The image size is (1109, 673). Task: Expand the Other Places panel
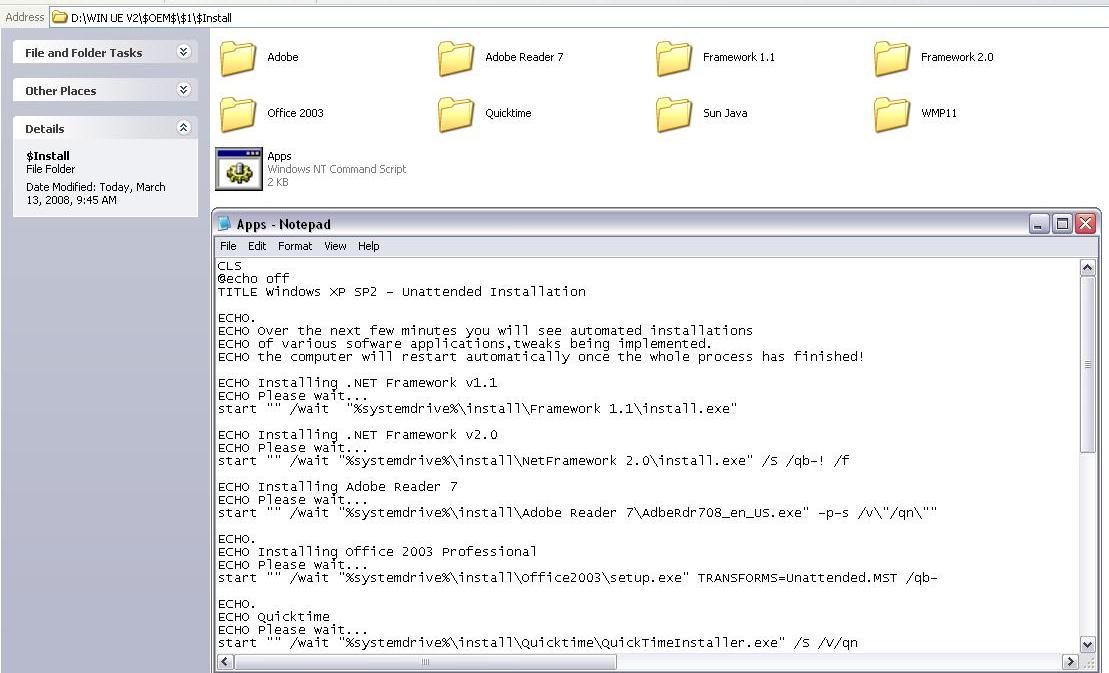point(183,90)
